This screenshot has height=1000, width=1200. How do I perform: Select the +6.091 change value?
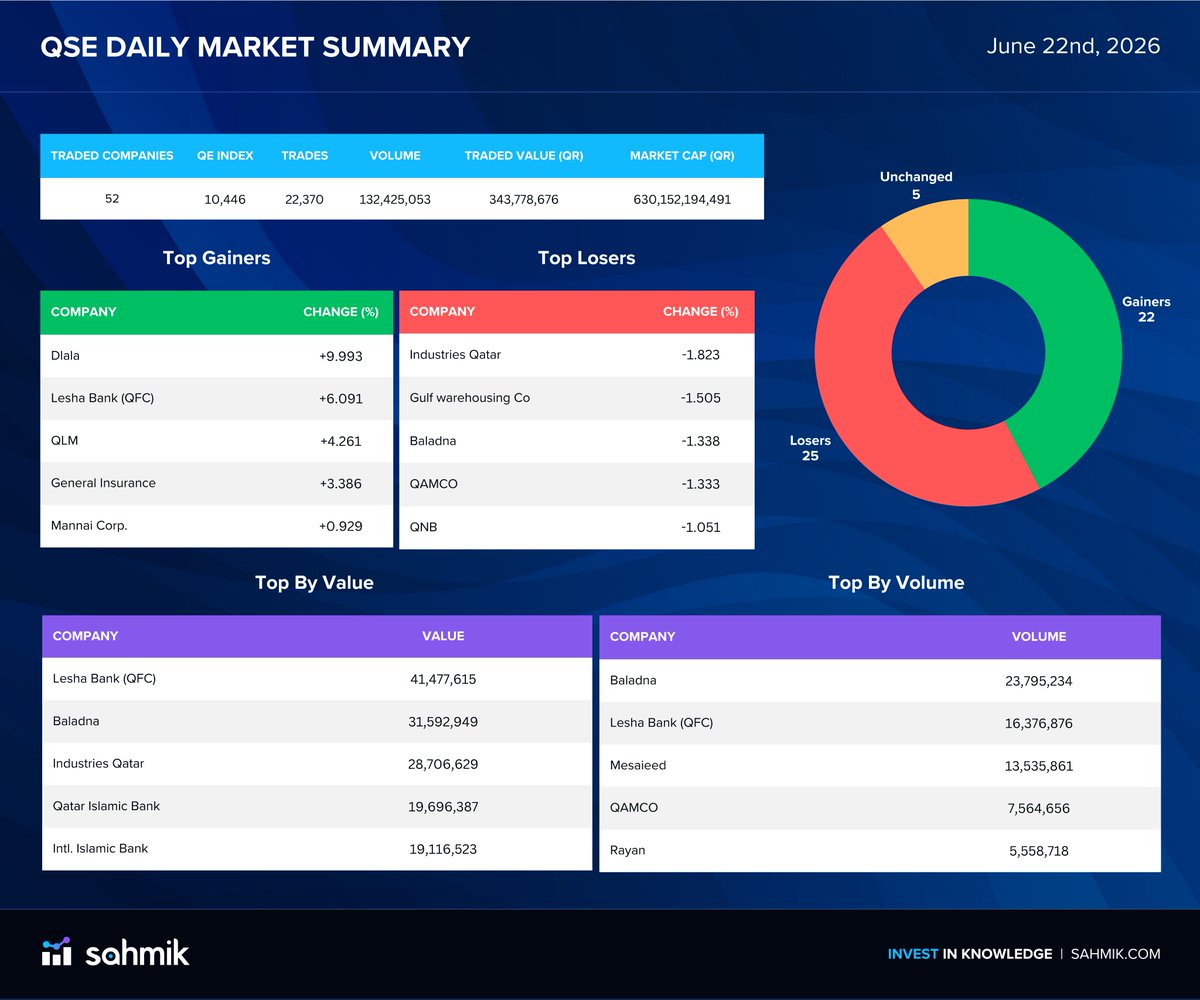341,398
